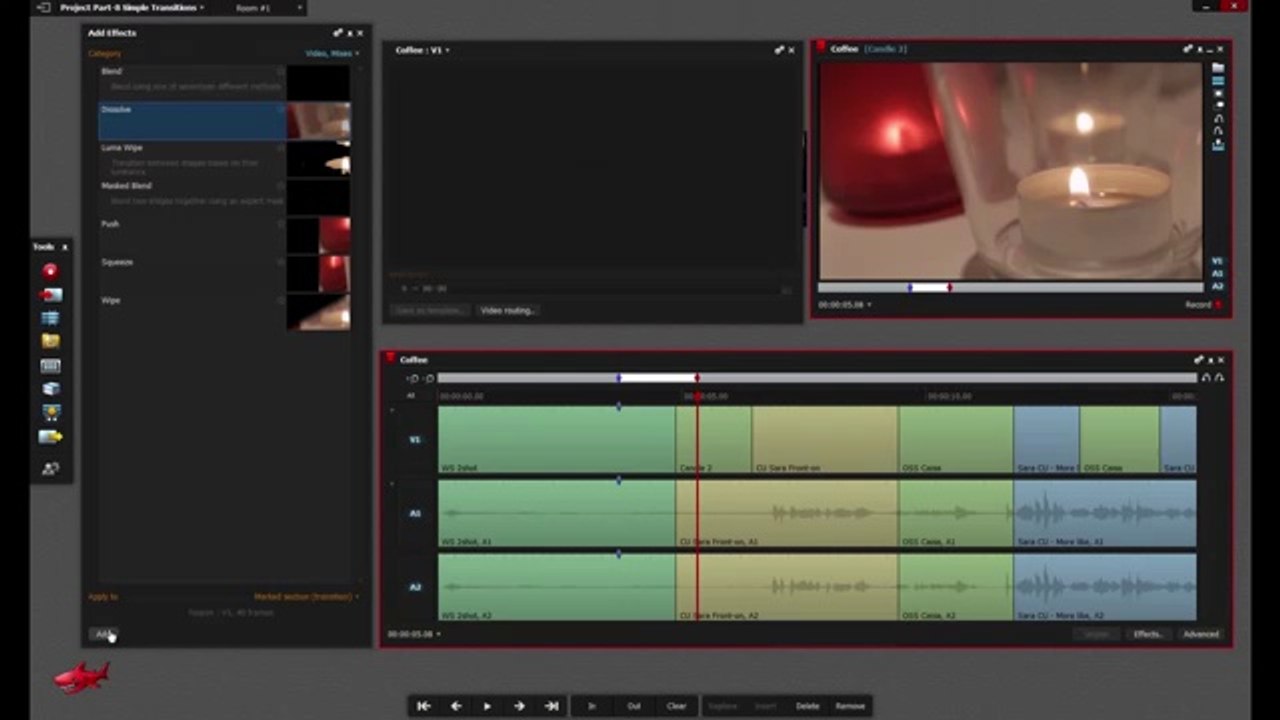This screenshot has width=1280, height=720.
Task: Select the Blend effect
Action: [x=192, y=81]
